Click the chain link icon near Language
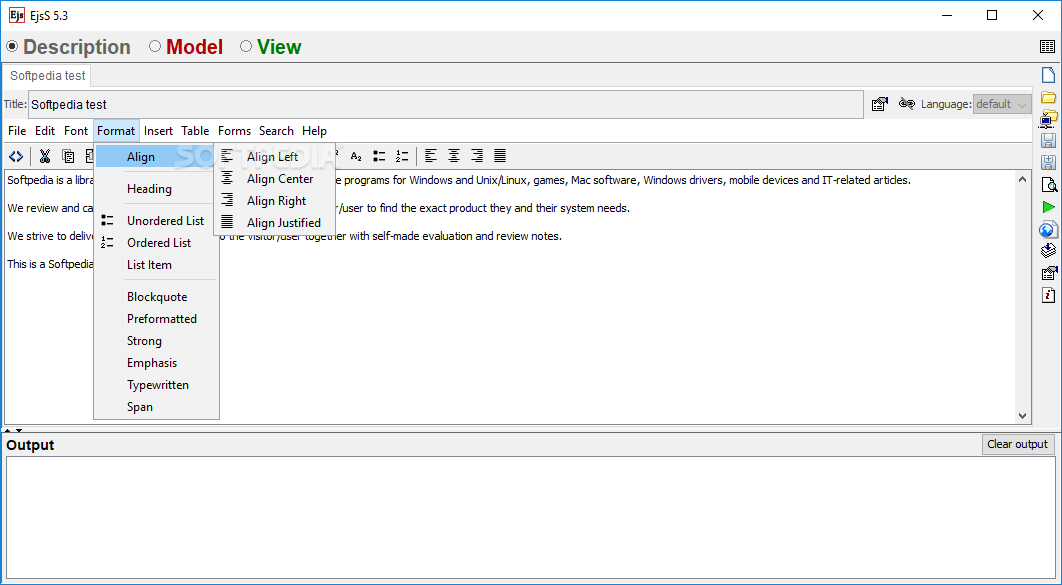This screenshot has width=1062, height=585. pos(906,104)
